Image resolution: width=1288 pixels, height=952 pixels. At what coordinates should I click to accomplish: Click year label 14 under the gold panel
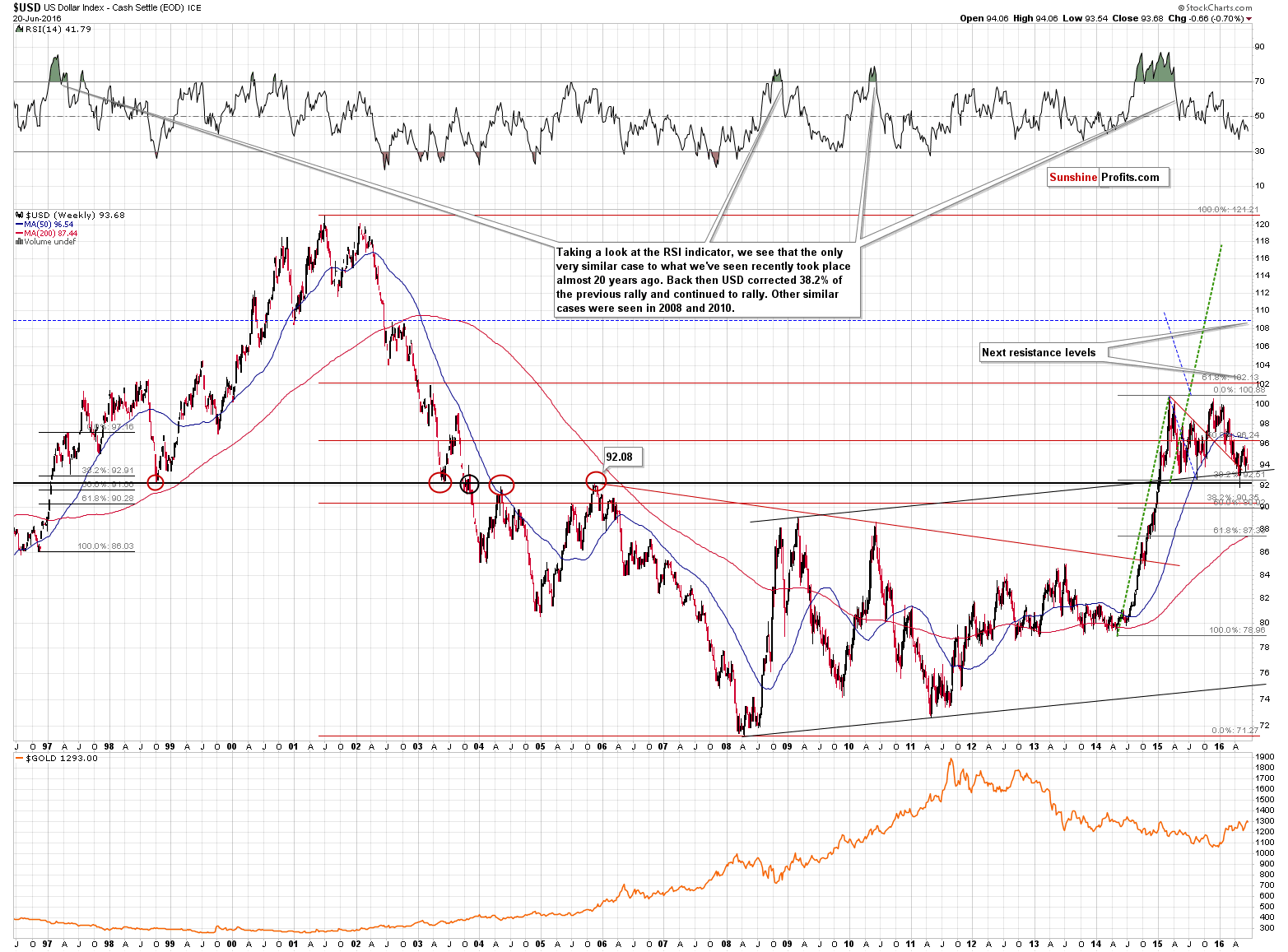click(x=1095, y=944)
